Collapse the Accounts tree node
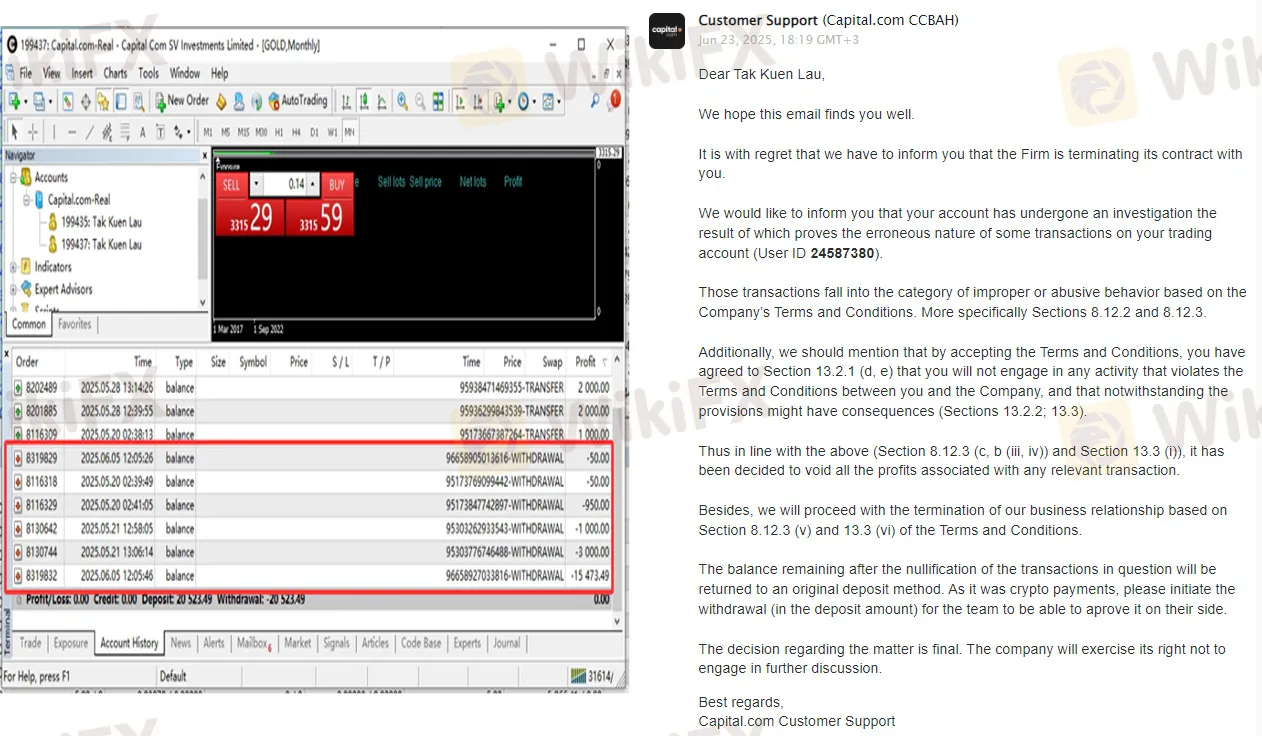Image resolution: width=1262 pixels, height=736 pixels. click(13, 177)
